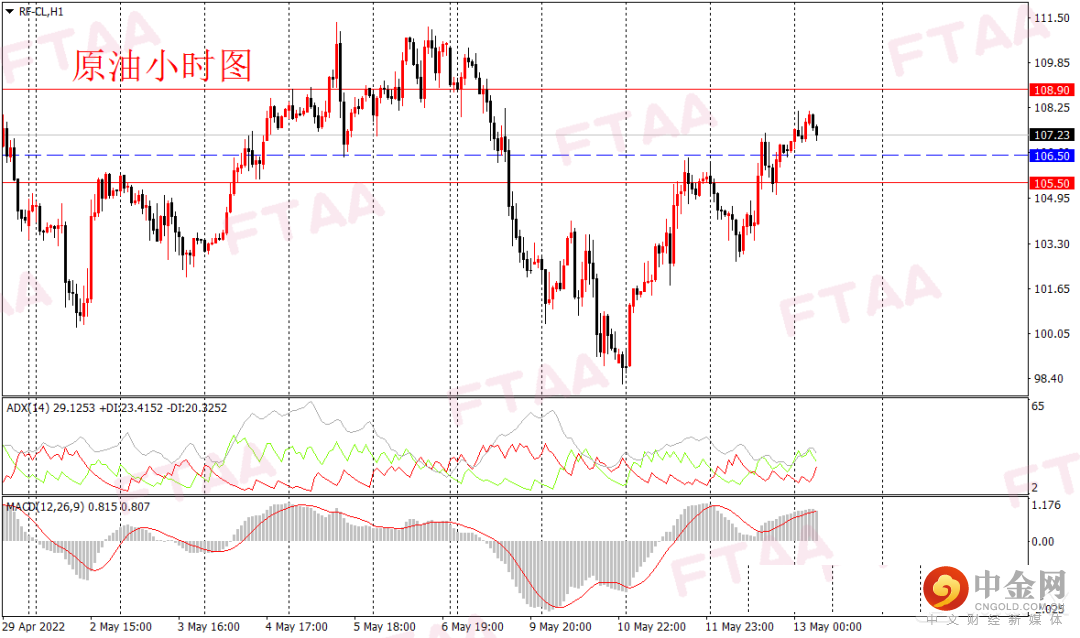Click the 100.05 price scale value
1080x638 pixels.
[x=1052, y=334]
